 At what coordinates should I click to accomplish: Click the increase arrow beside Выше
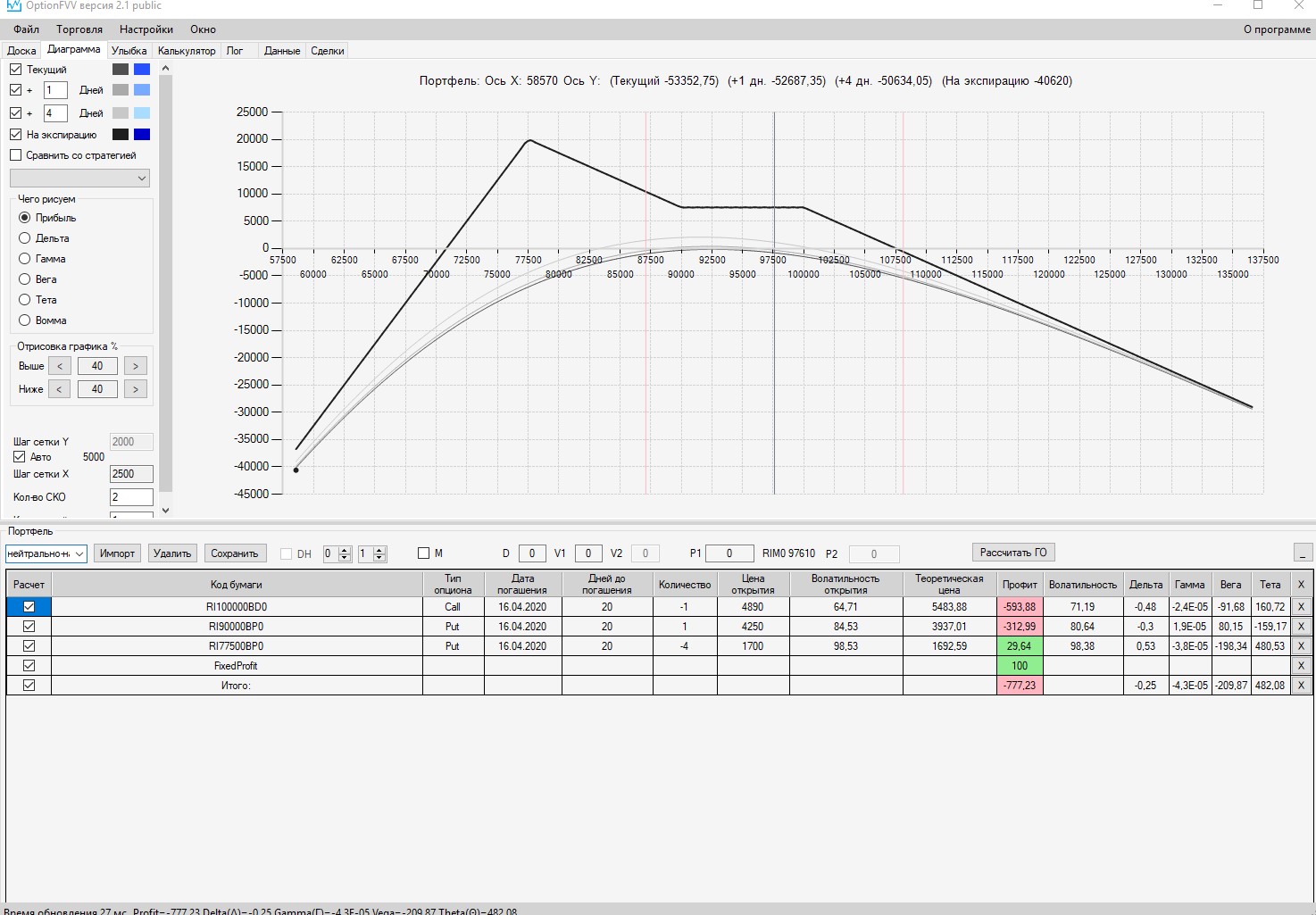(x=136, y=366)
